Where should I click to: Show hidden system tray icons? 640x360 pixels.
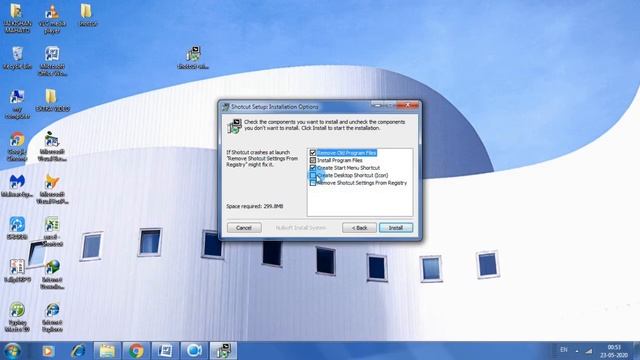[577, 351]
